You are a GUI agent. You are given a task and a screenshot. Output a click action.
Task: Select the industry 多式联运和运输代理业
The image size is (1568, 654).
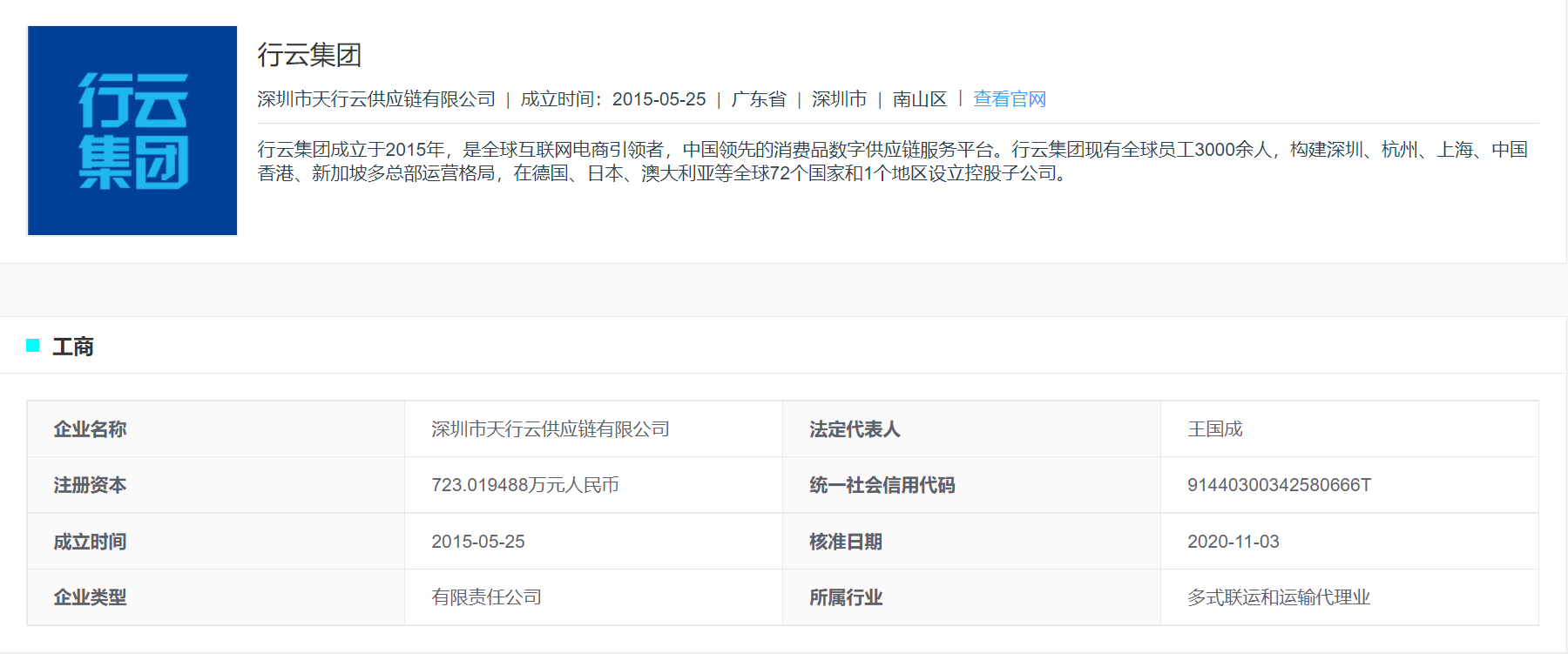1279,597
